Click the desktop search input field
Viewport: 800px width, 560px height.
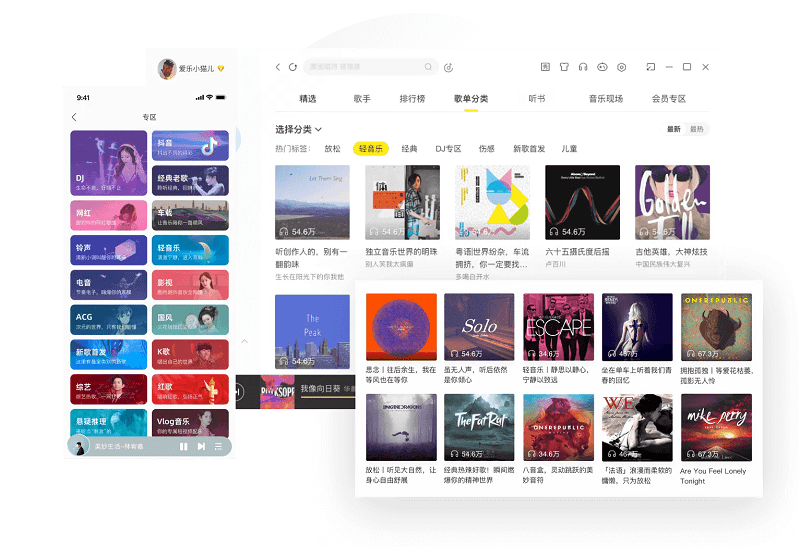point(371,67)
